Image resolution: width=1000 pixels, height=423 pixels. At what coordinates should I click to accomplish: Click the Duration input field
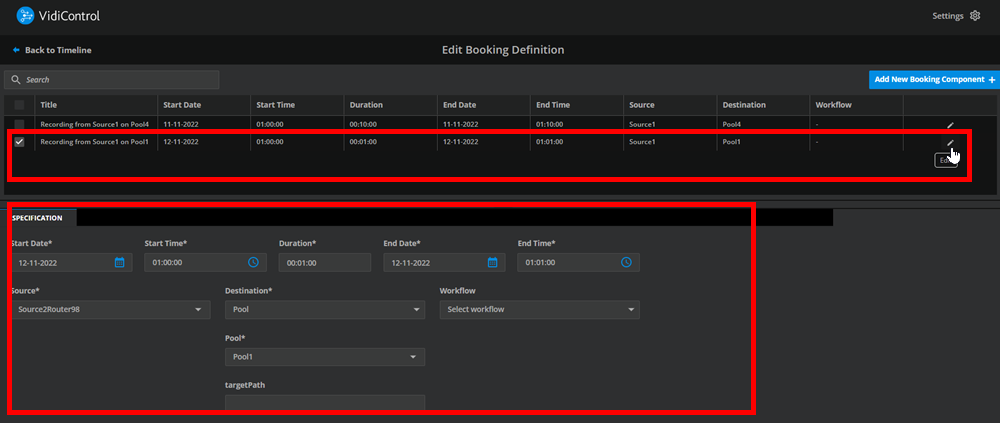click(324, 262)
